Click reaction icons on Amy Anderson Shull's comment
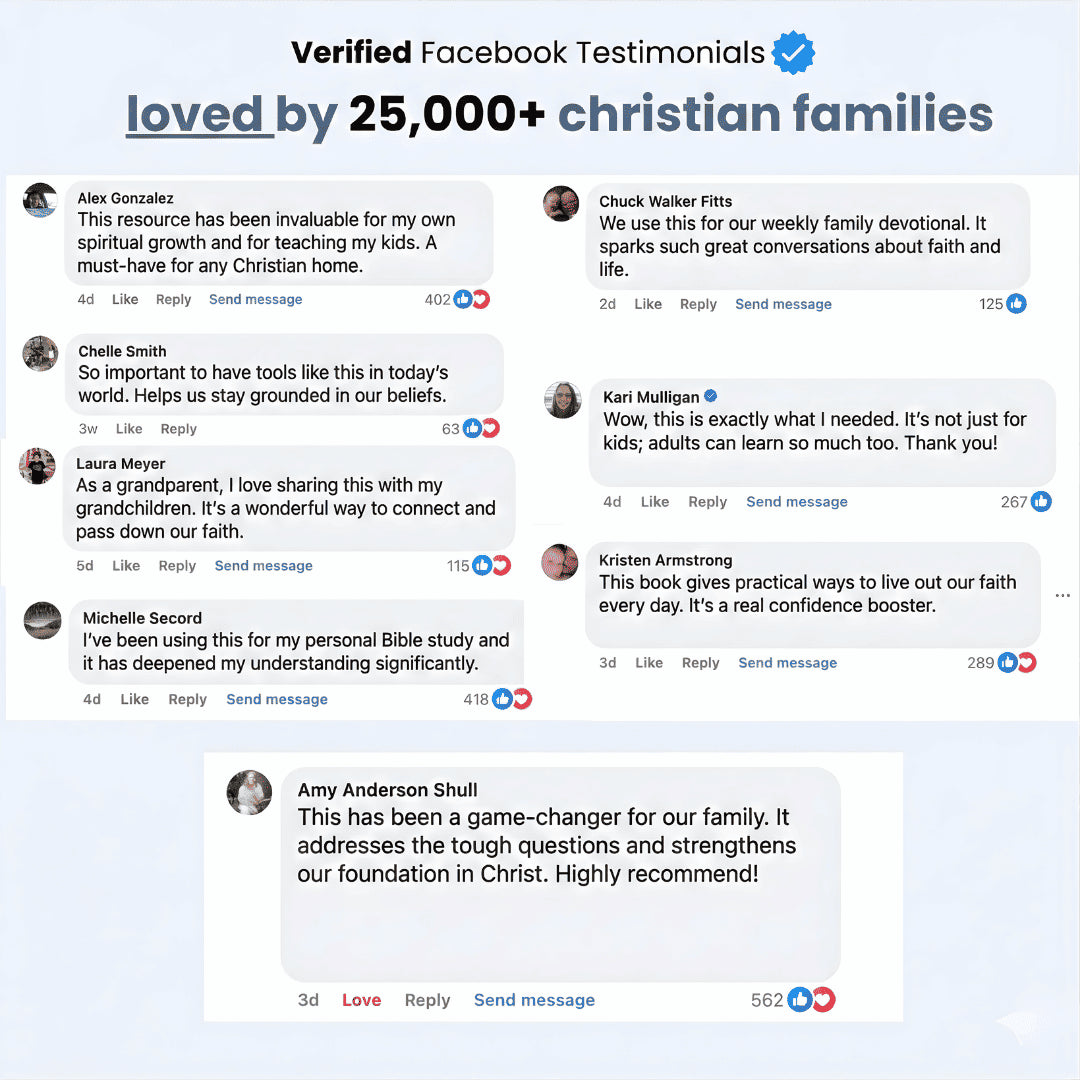 (x=811, y=999)
